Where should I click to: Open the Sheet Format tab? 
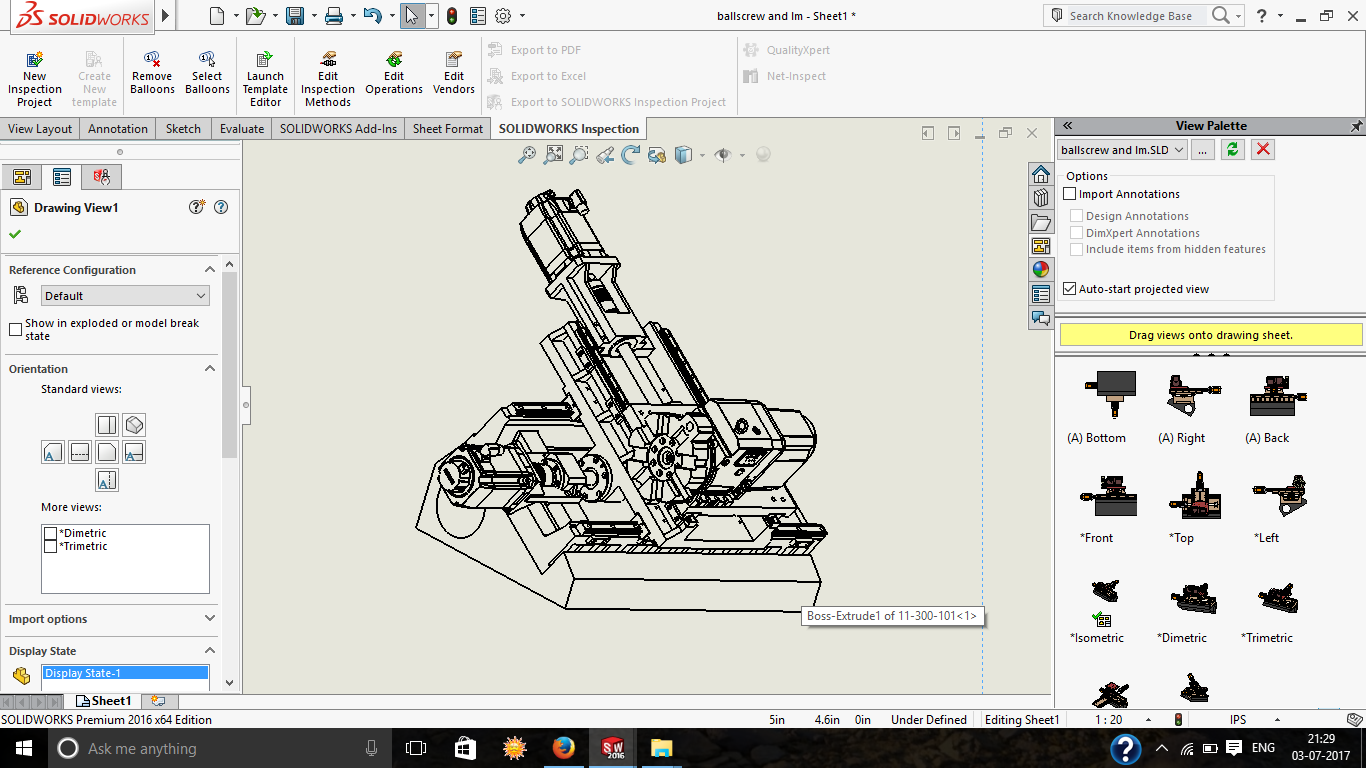pyautogui.click(x=448, y=129)
